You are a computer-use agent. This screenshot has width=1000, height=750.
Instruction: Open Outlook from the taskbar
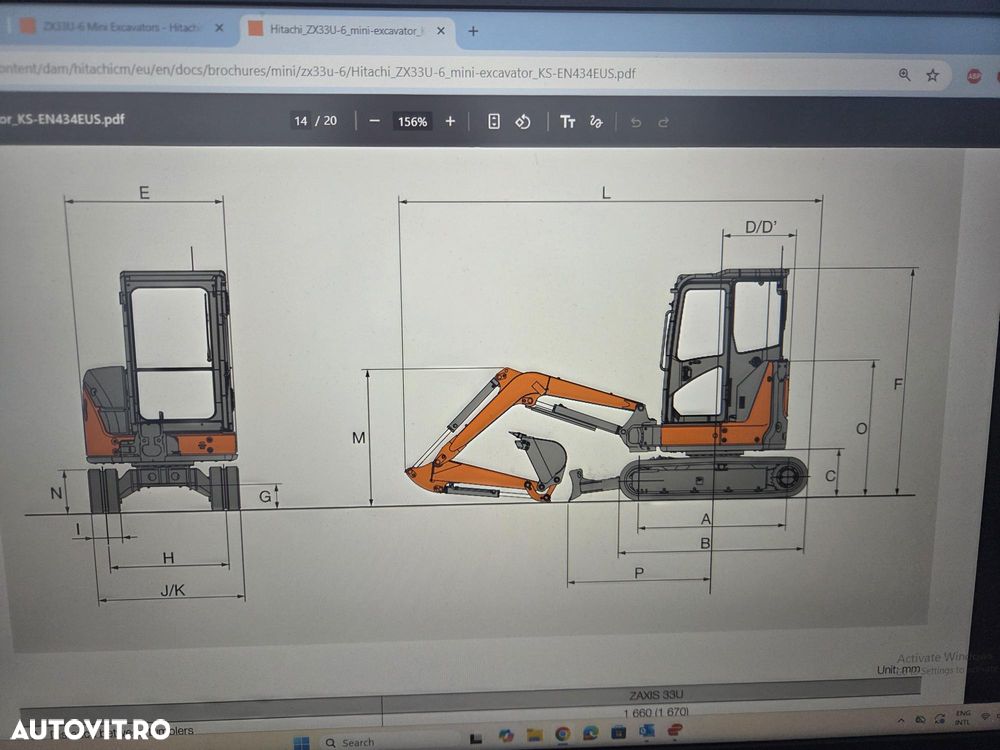click(647, 730)
